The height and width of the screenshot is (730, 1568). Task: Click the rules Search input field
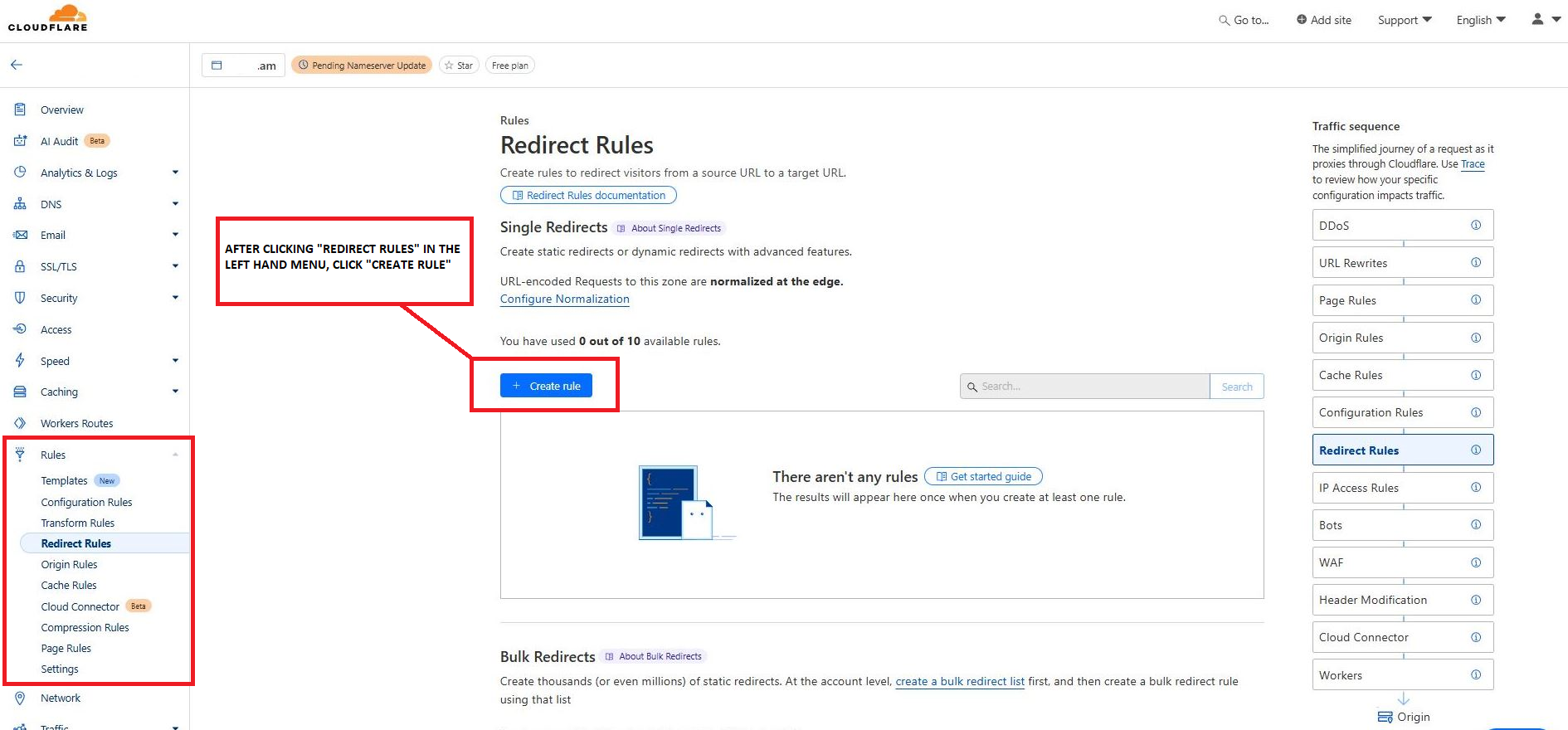pyautogui.click(x=1084, y=387)
